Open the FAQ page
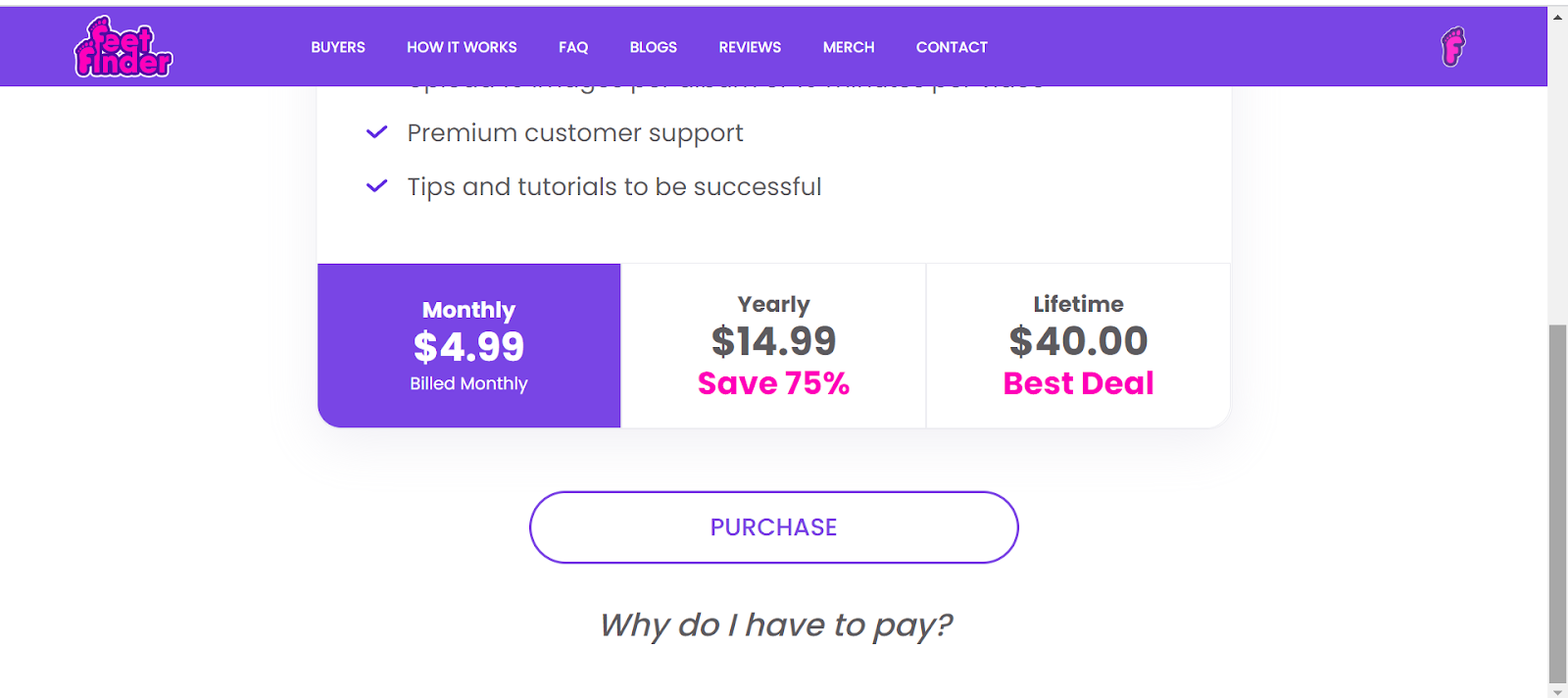Image resolution: width=1568 pixels, height=698 pixels. pos(573,47)
